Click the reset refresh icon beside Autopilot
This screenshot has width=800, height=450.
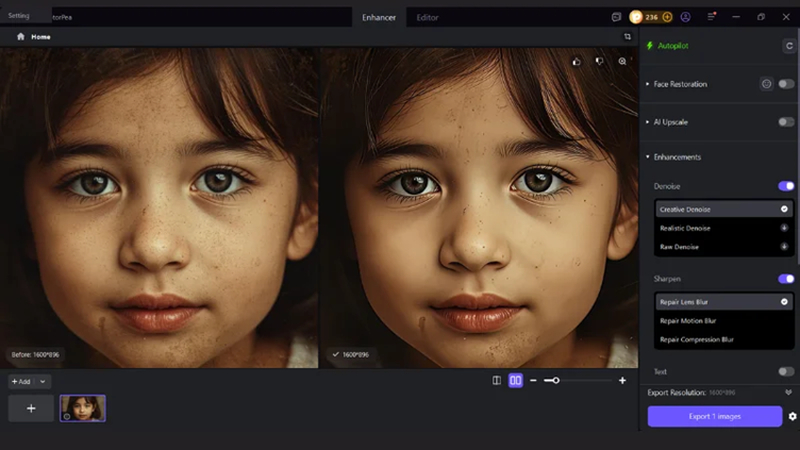tap(789, 46)
